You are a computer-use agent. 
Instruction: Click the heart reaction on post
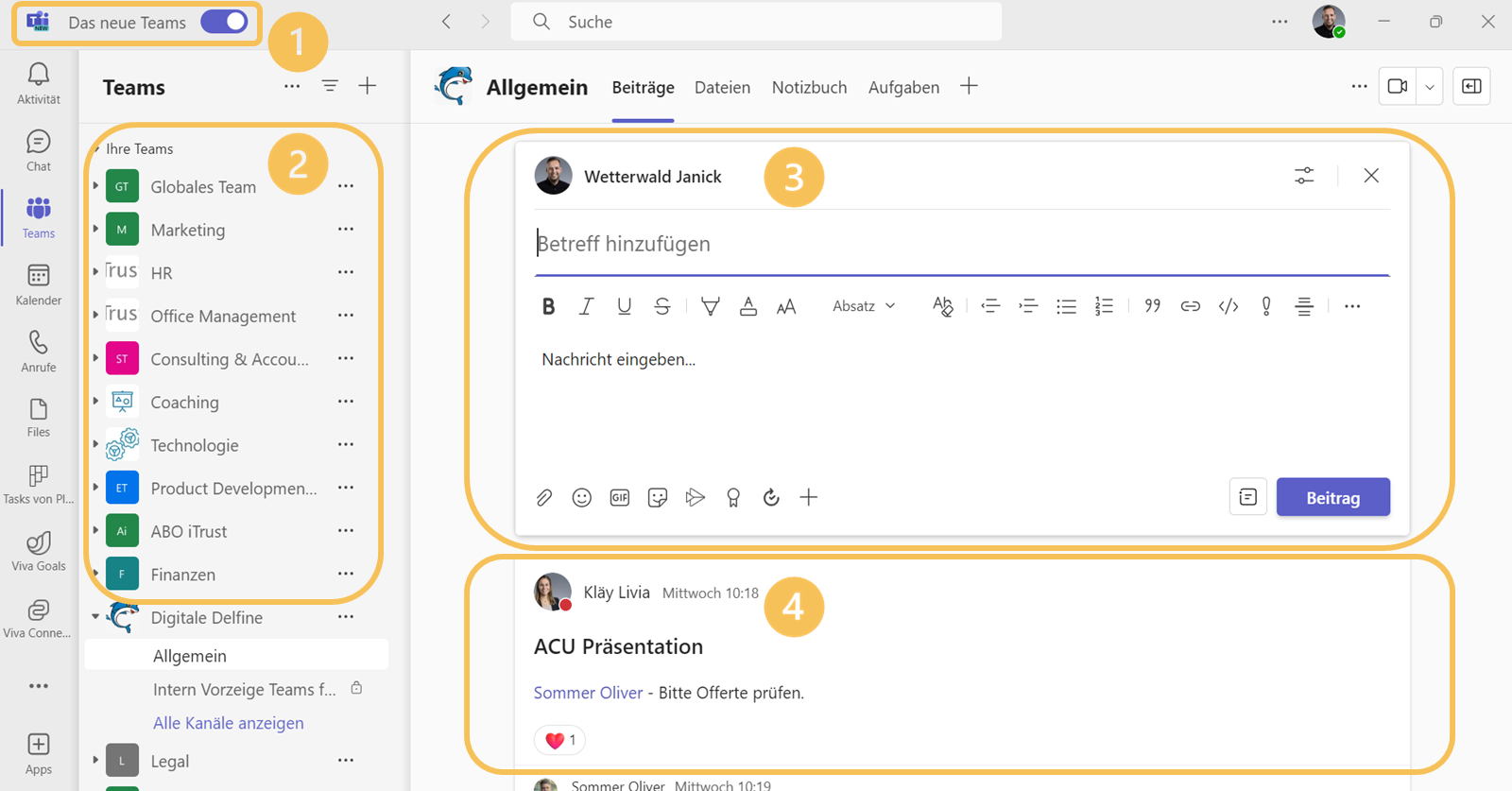click(x=559, y=740)
